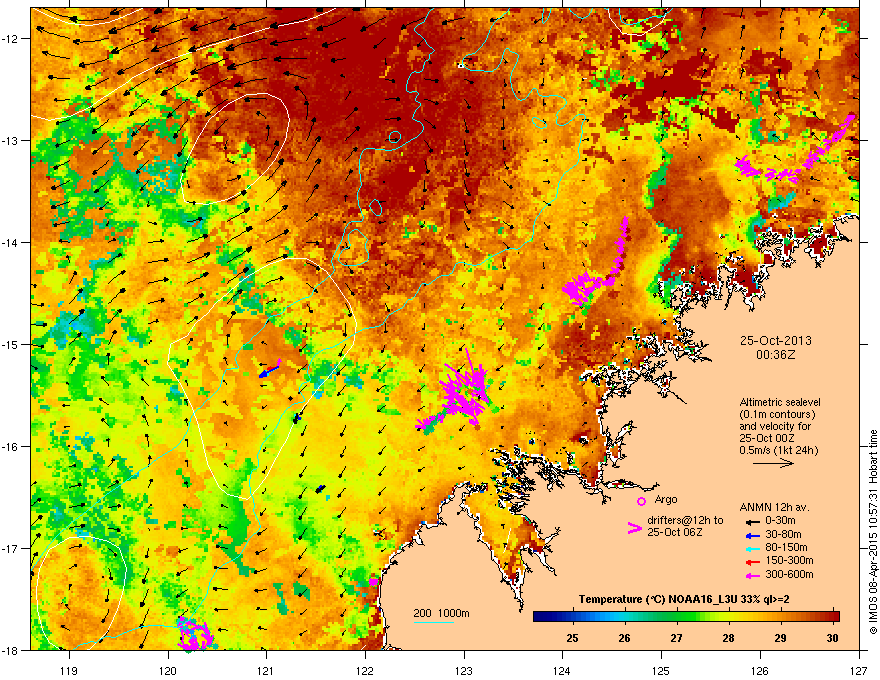The image size is (880, 680).
Task: Click the 'ANMN 12h av.' legend heading
Action: (774, 507)
